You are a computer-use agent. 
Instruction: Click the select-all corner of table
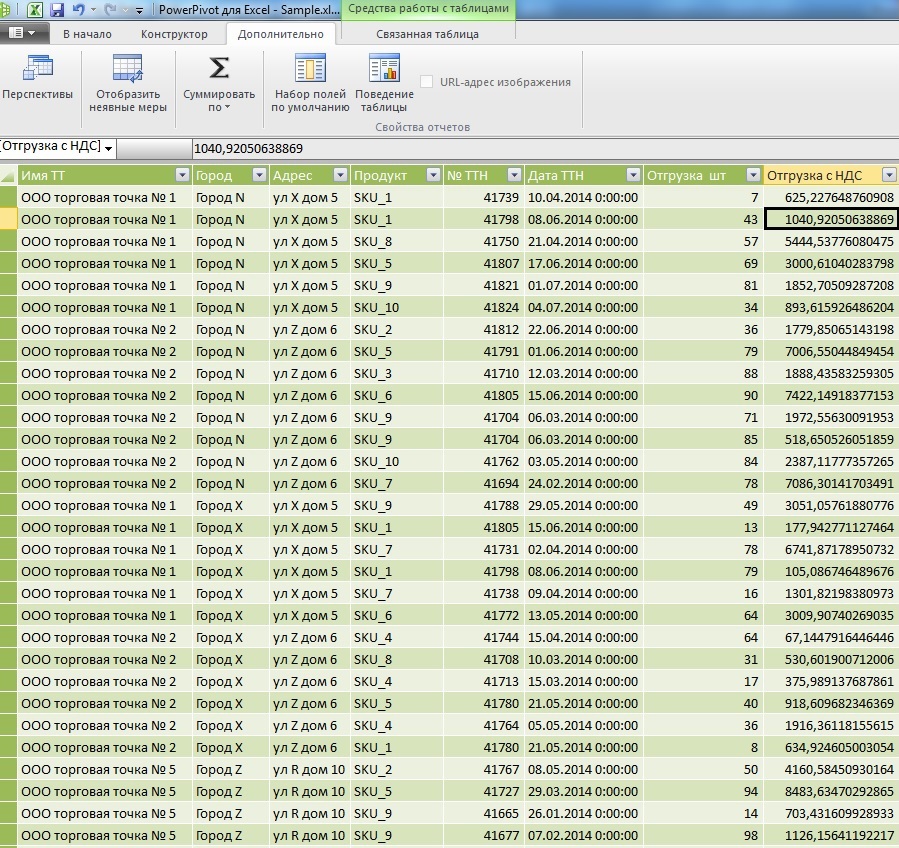click(8, 175)
